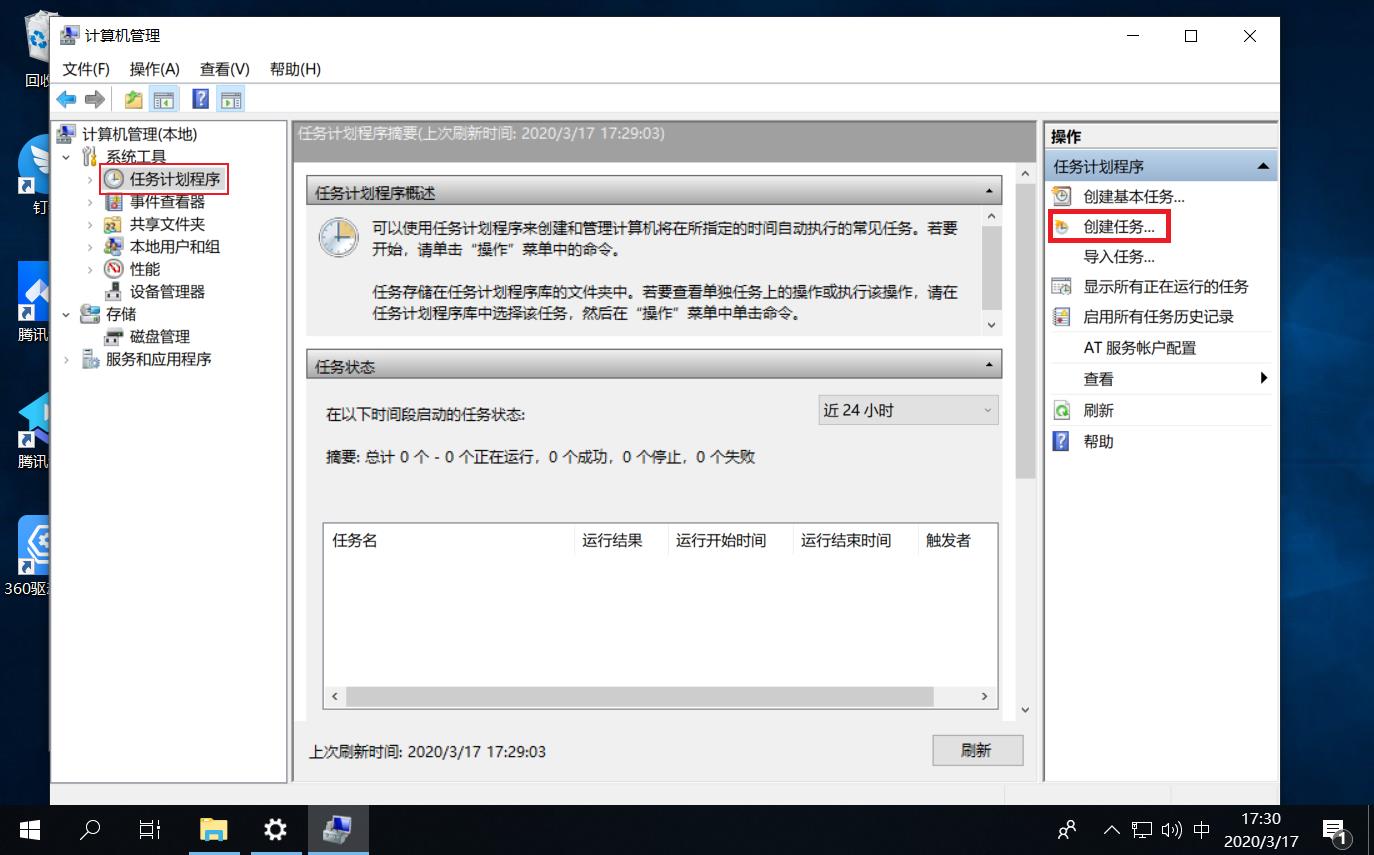
Task: Expand the 共享文件夹 tree node
Action: click(x=90, y=224)
